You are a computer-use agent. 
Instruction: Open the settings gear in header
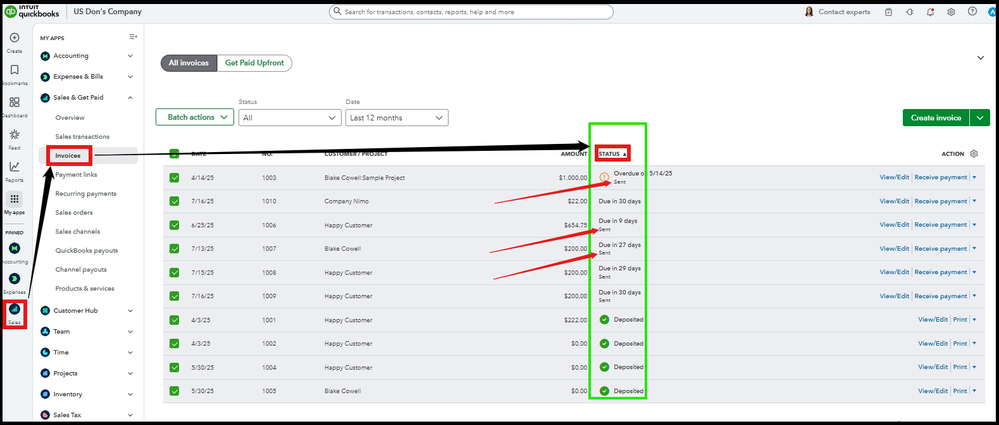click(x=951, y=11)
